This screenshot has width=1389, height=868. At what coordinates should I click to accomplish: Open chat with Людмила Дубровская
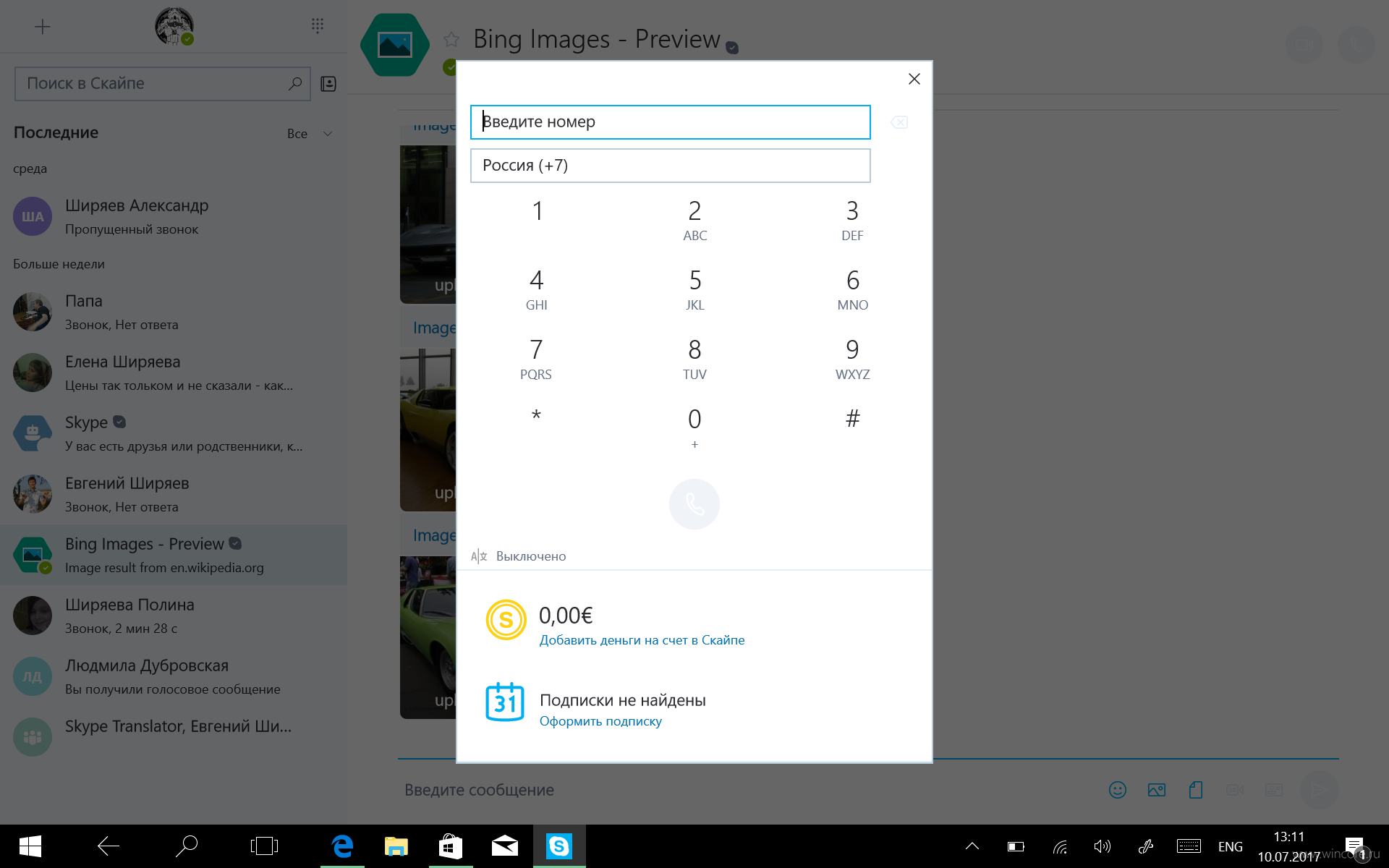174,676
